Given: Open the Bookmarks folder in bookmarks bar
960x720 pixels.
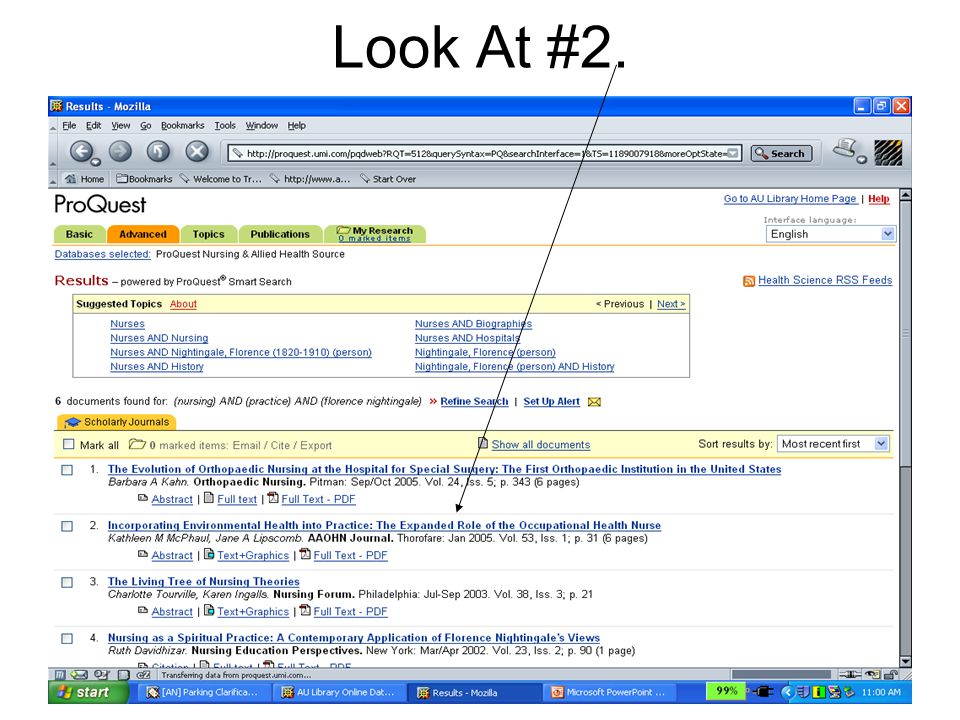Looking at the screenshot, I should point(144,179).
